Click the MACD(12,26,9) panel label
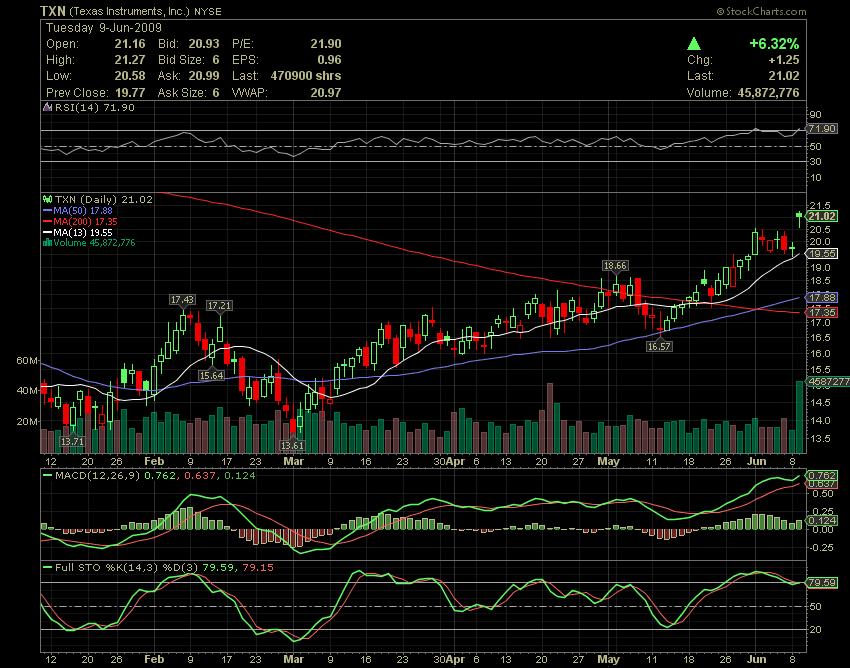850x668 pixels. click(x=98, y=476)
